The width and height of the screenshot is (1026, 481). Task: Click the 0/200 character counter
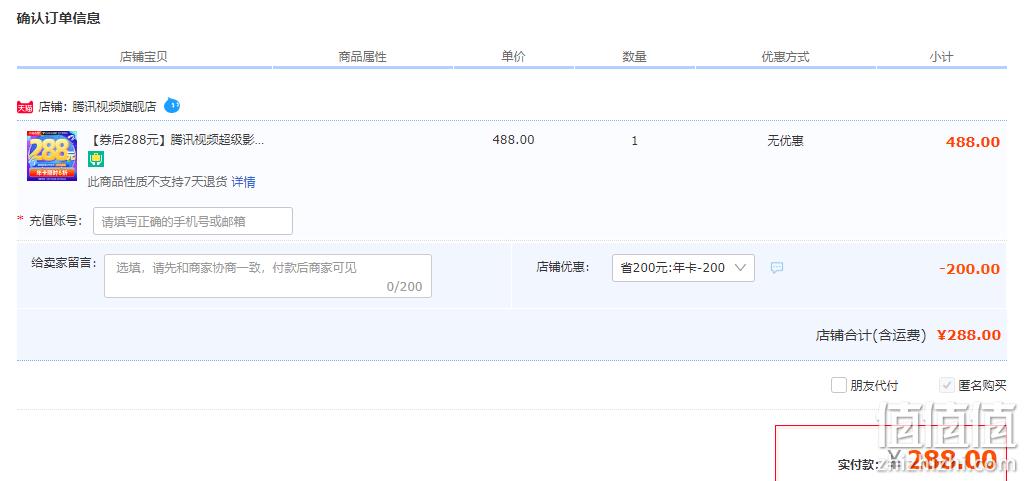pyautogui.click(x=404, y=287)
